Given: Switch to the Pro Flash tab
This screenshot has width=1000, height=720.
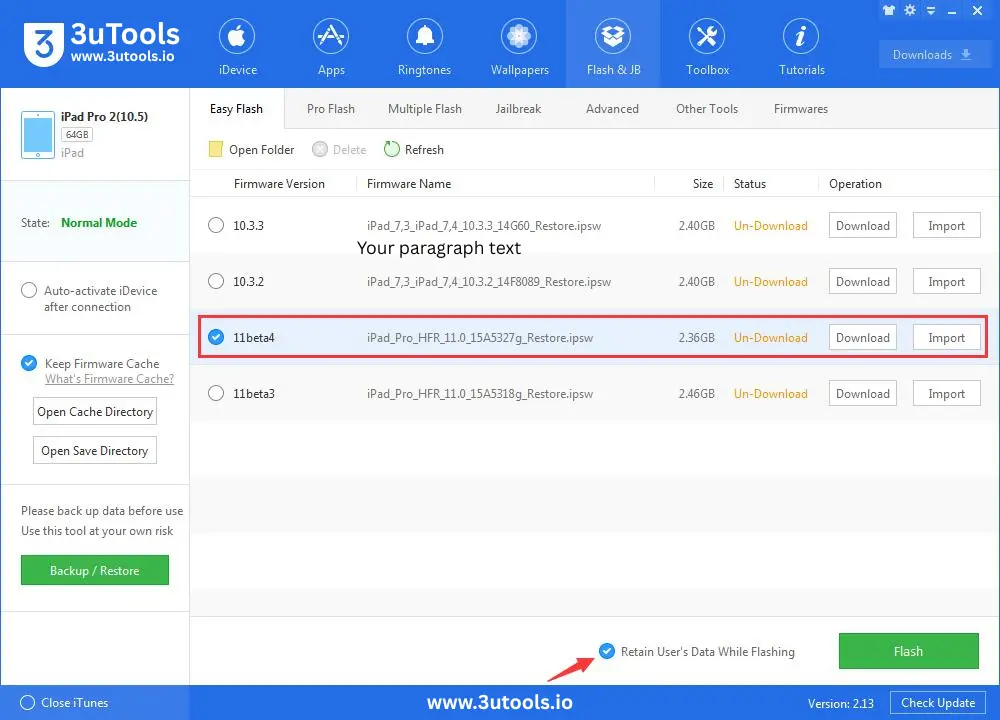Looking at the screenshot, I should pos(330,109).
